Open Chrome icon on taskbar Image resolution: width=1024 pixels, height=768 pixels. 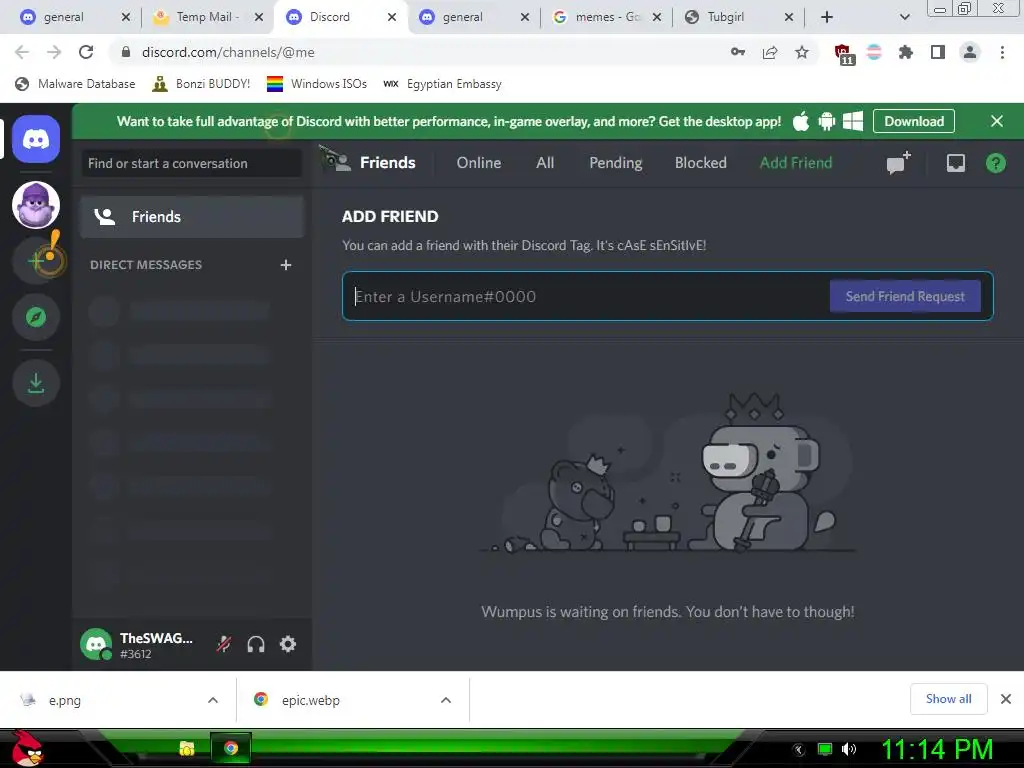pyautogui.click(x=231, y=748)
